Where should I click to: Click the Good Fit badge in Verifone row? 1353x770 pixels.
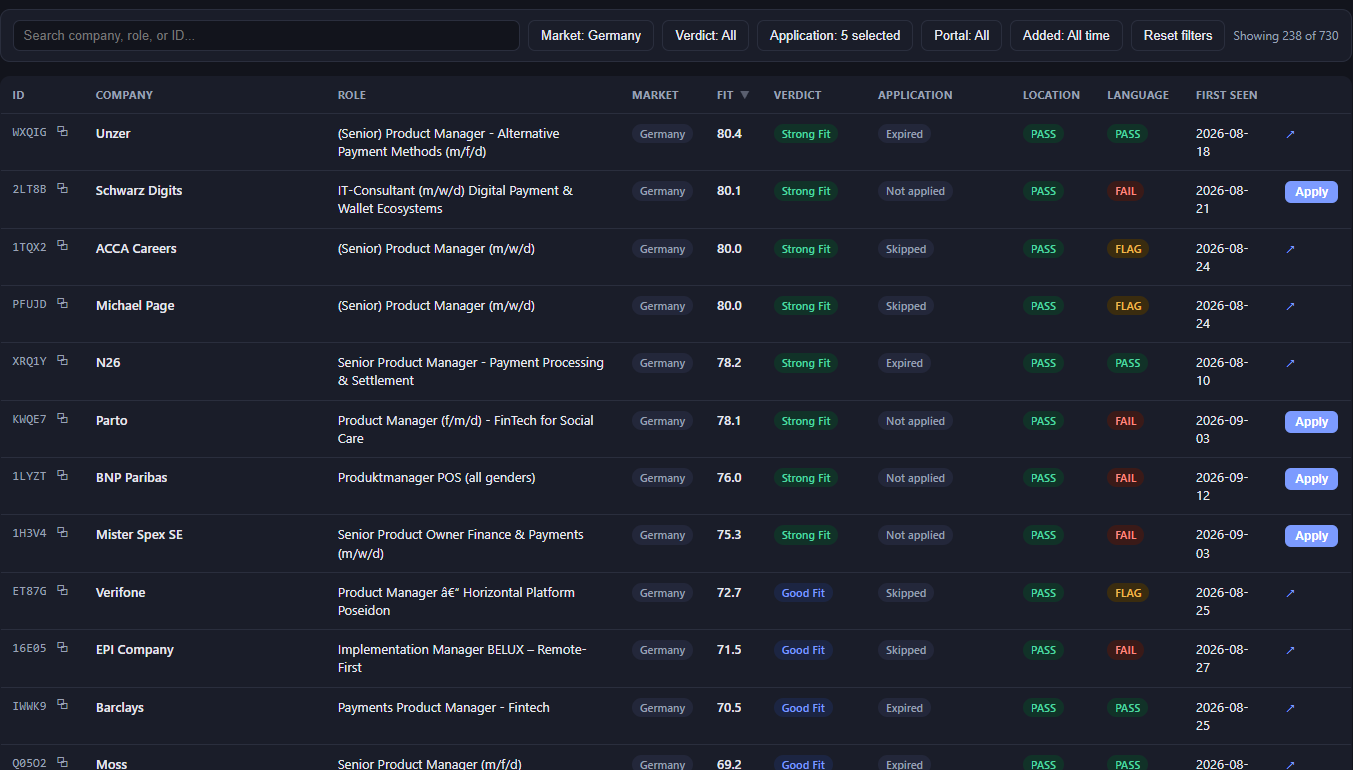tap(803, 593)
